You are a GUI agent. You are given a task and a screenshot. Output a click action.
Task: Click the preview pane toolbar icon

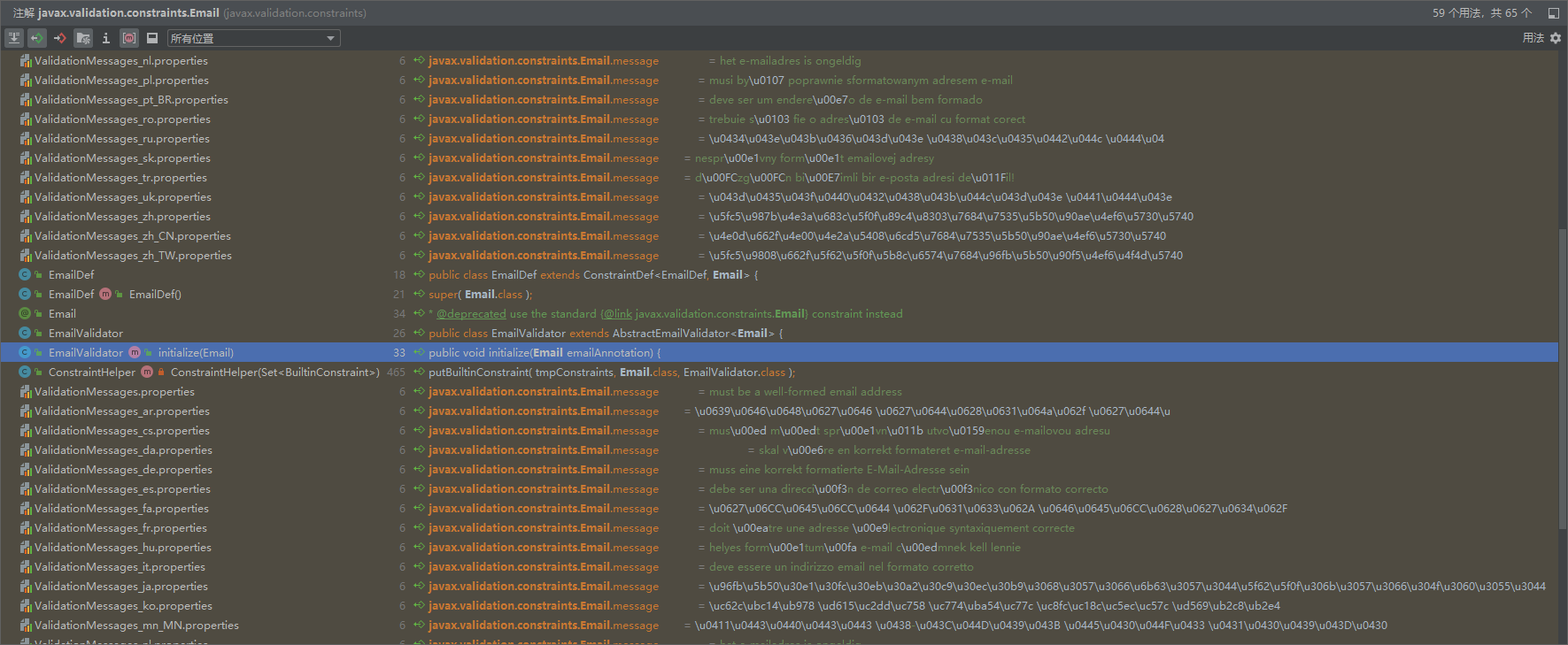(x=152, y=38)
